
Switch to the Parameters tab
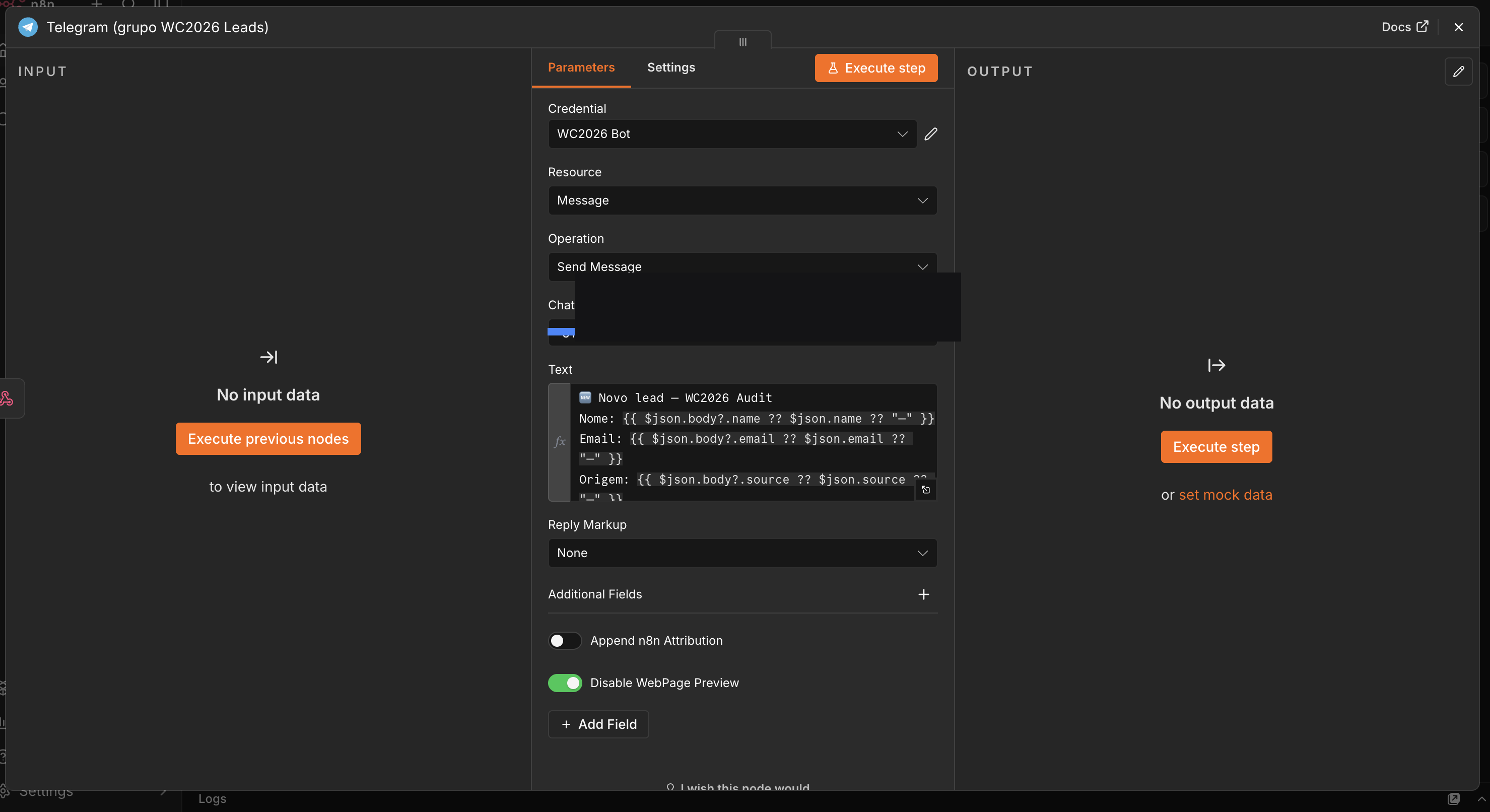click(x=581, y=67)
